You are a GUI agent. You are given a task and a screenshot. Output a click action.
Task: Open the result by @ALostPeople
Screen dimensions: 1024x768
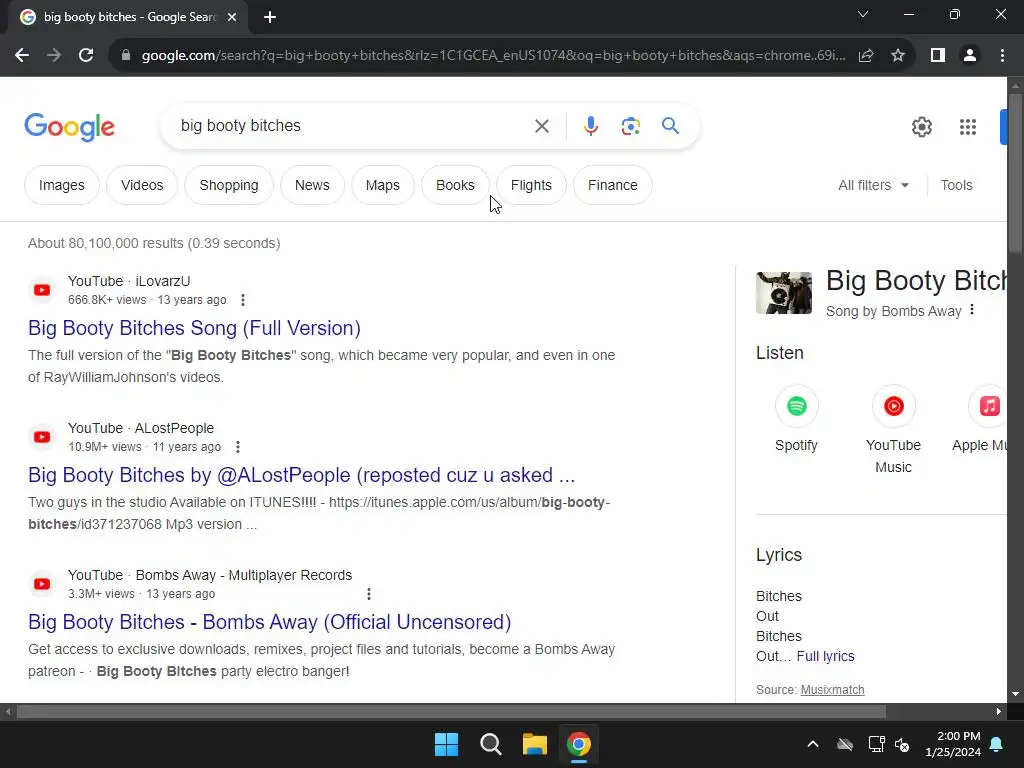click(x=301, y=475)
